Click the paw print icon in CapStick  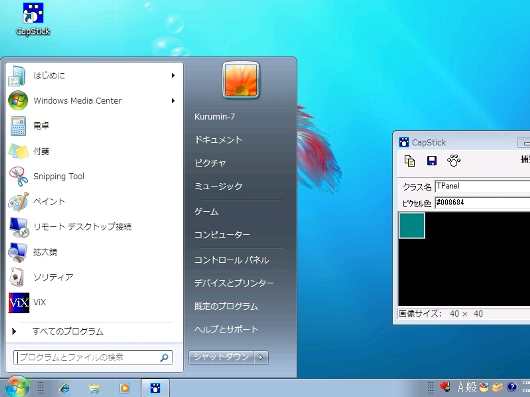click(454, 161)
